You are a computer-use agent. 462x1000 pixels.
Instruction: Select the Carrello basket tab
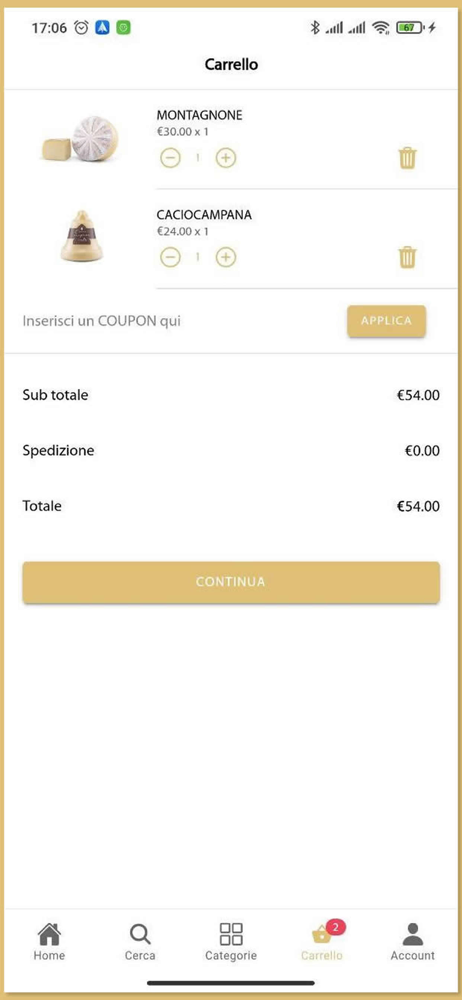tap(322, 941)
